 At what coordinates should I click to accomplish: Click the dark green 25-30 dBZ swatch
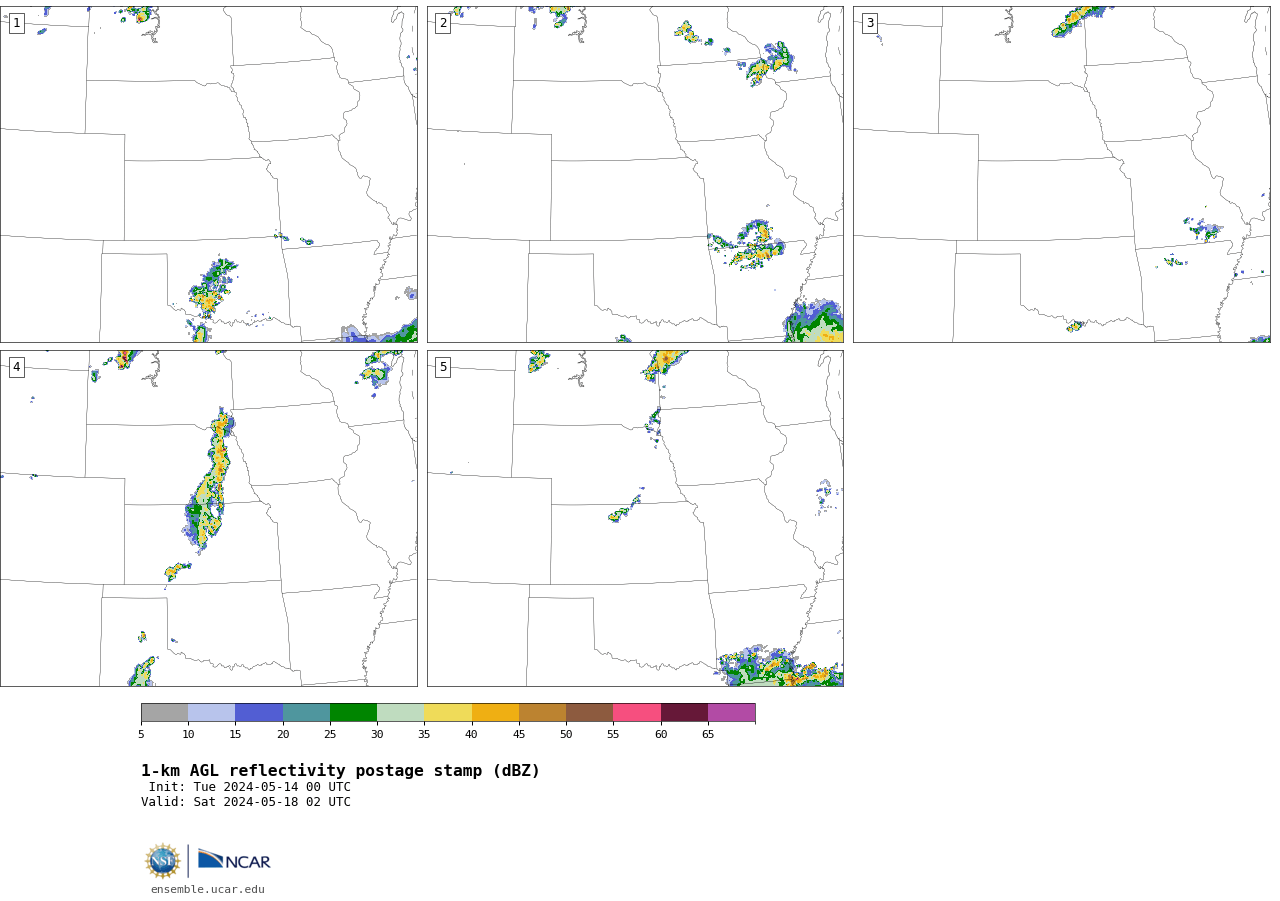click(x=353, y=713)
